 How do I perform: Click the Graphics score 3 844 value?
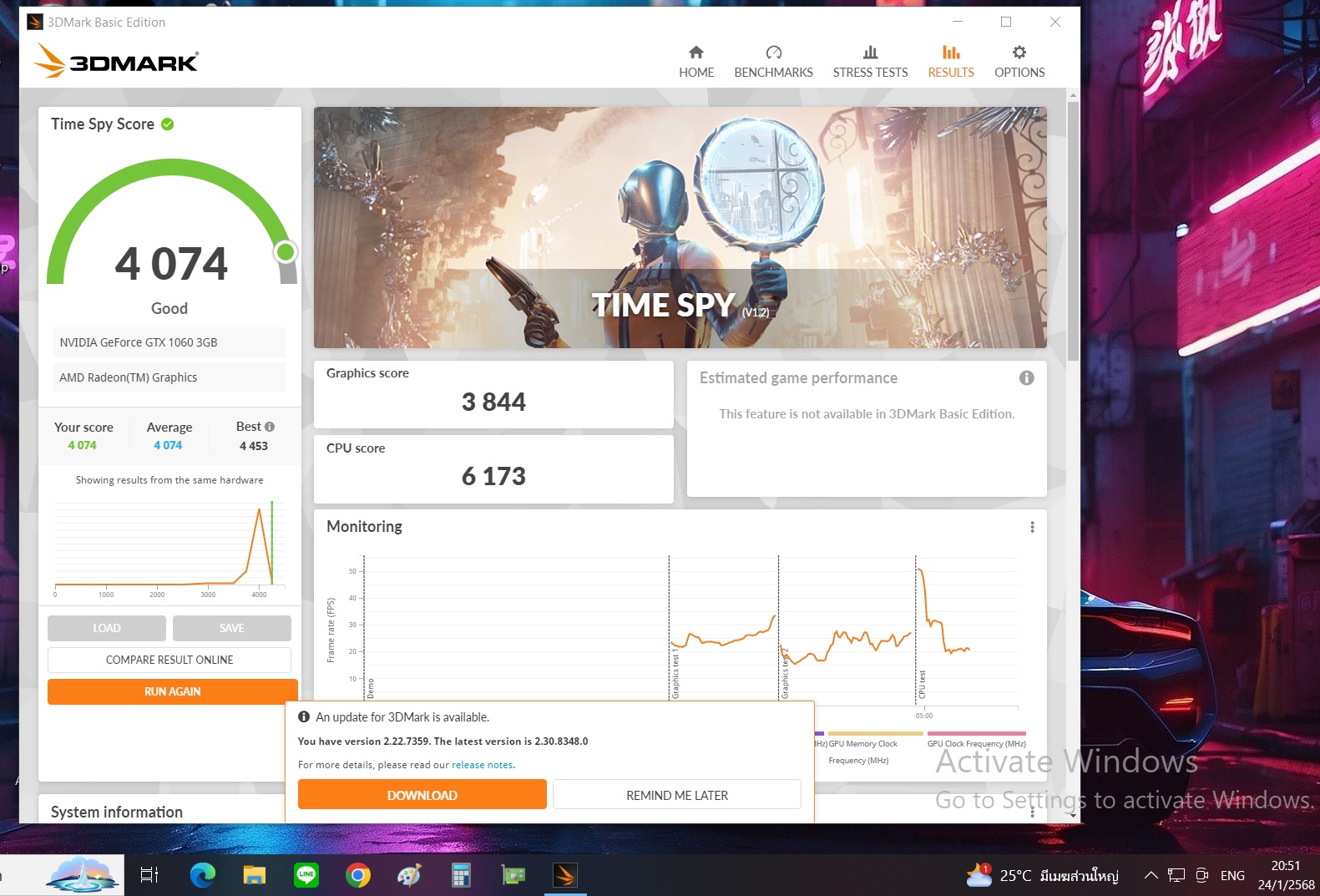click(493, 402)
